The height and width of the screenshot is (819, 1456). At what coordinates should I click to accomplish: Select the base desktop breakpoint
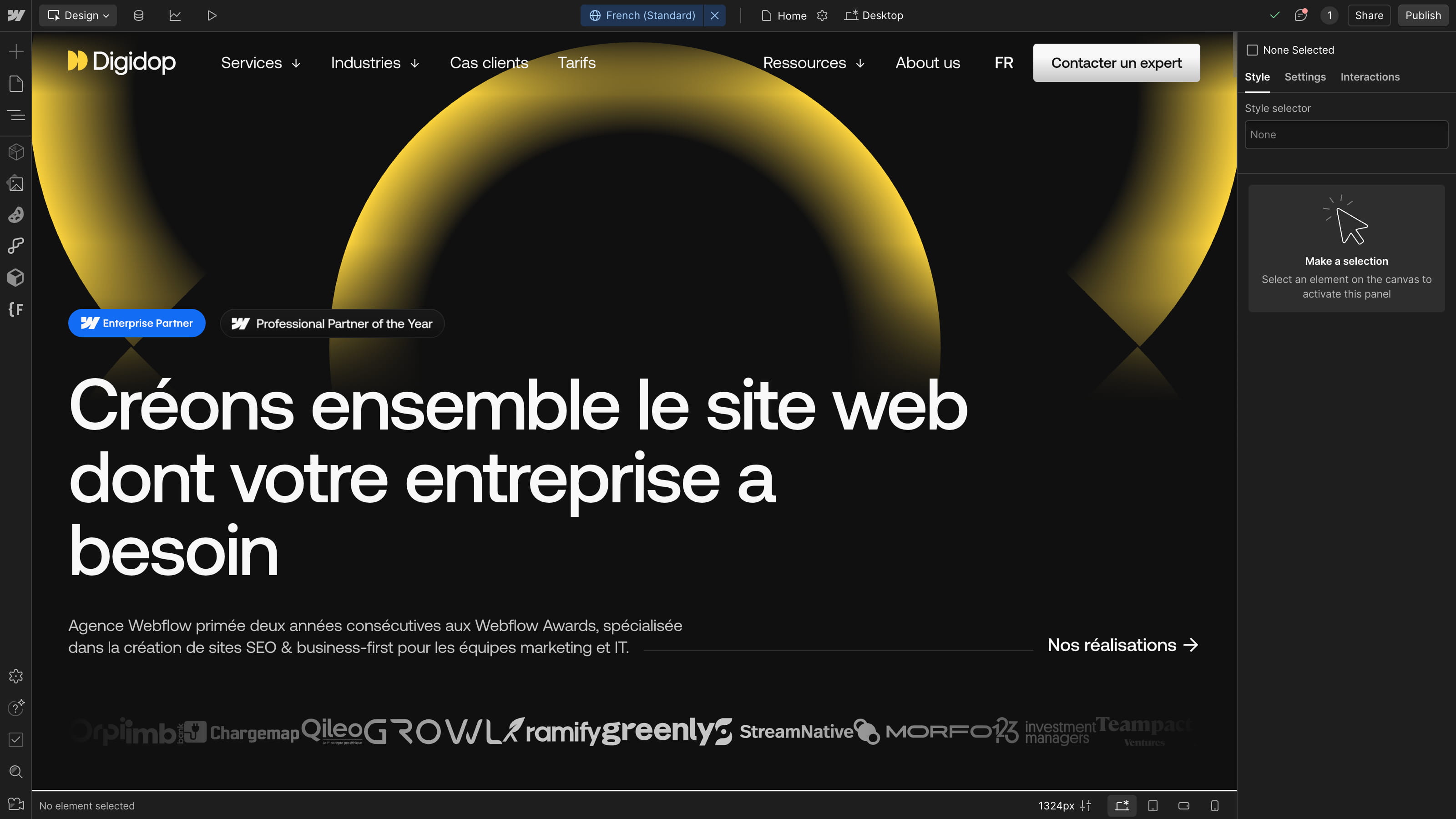1122,805
